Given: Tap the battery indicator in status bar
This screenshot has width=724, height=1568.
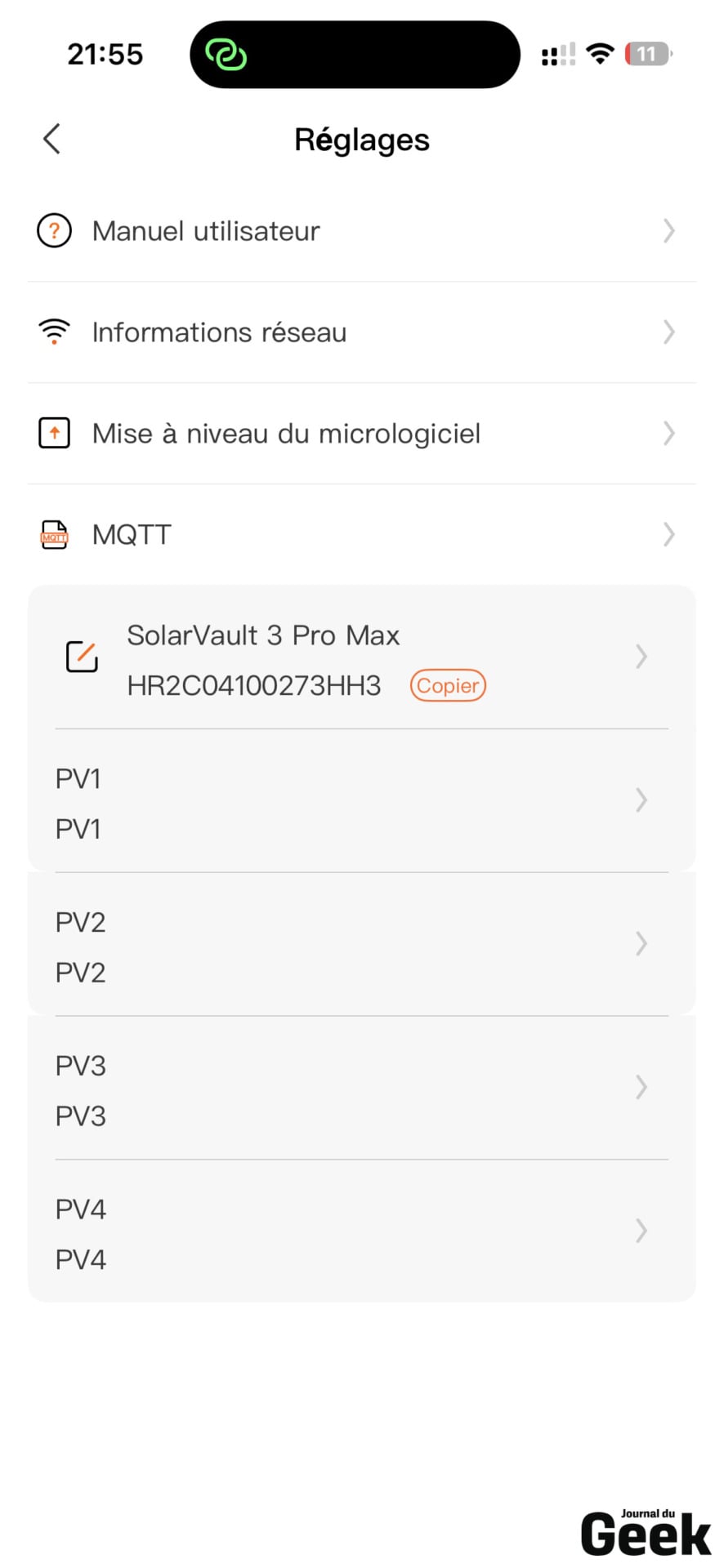Looking at the screenshot, I should (x=648, y=54).
